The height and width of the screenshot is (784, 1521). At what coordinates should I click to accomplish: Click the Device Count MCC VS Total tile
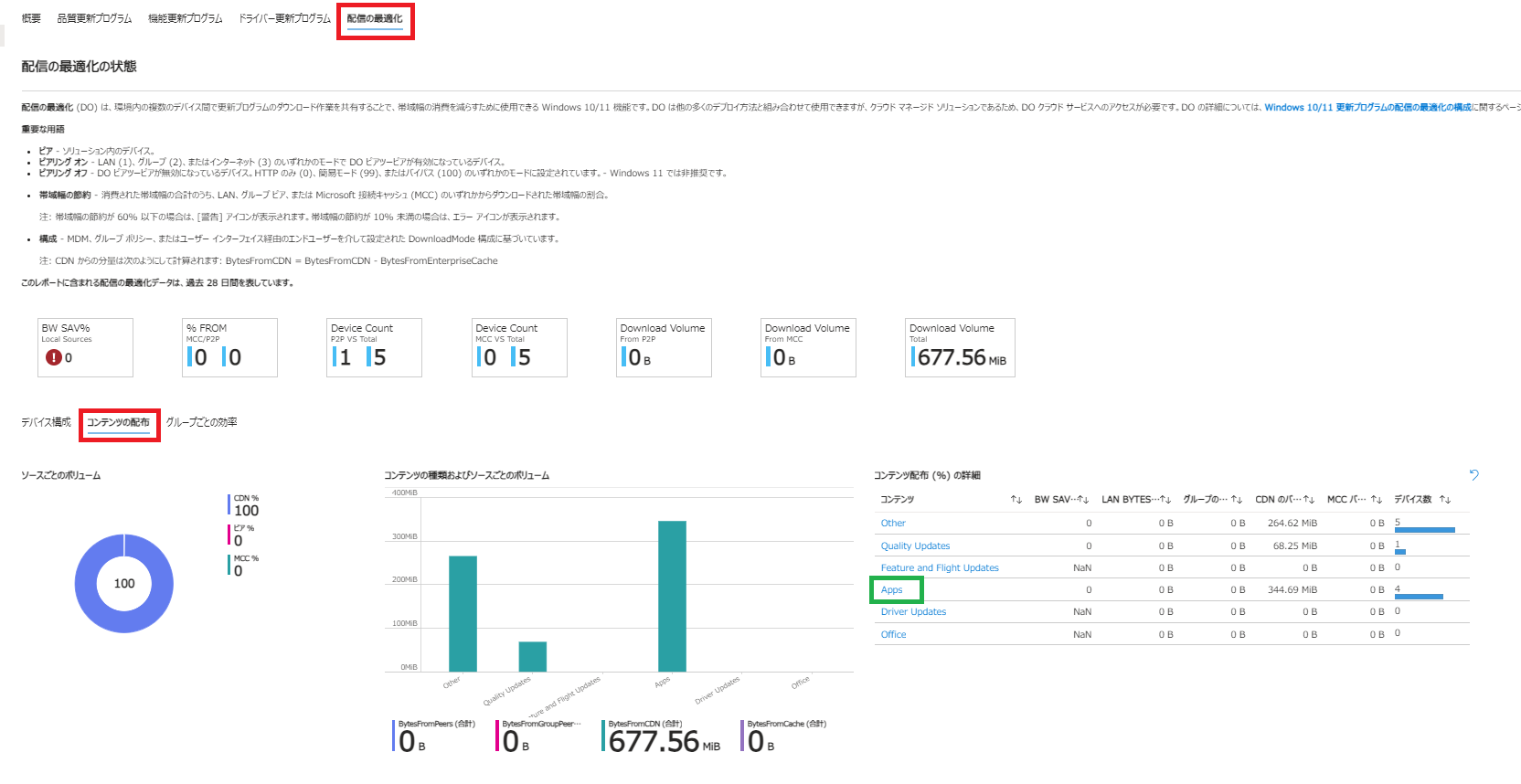tap(519, 347)
